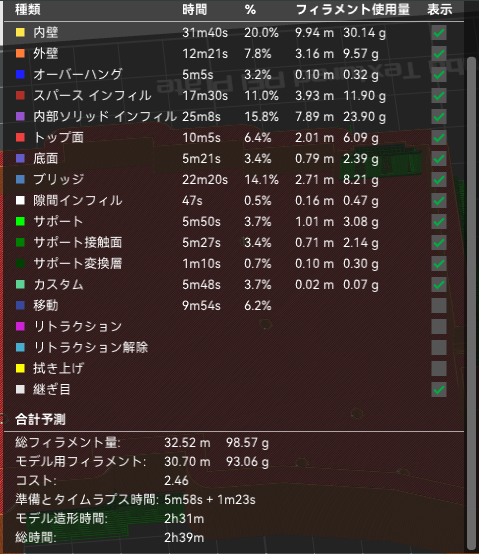This screenshot has width=479, height=554.
Task: Click blue オーバーハング color swatch
Action: [x=20, y=75]
